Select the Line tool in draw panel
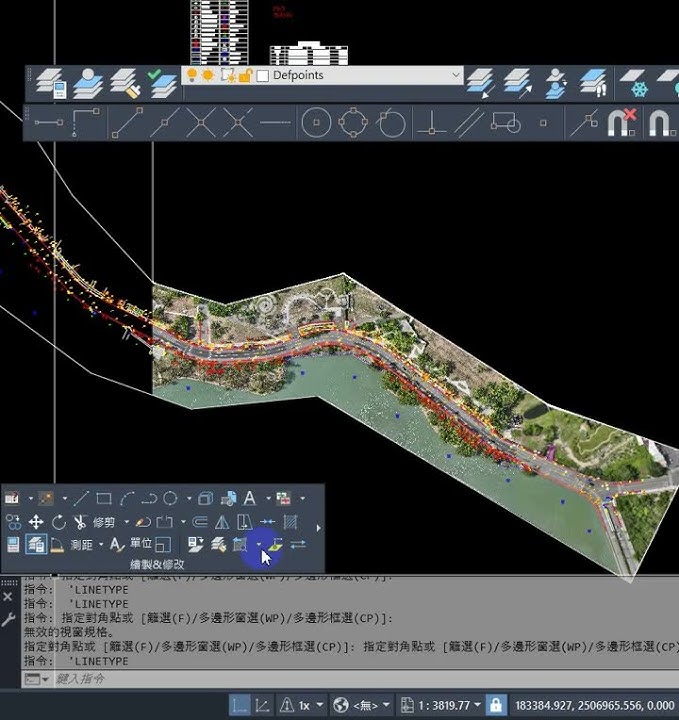This screenshot has height=720, width=679. point(81,498)
